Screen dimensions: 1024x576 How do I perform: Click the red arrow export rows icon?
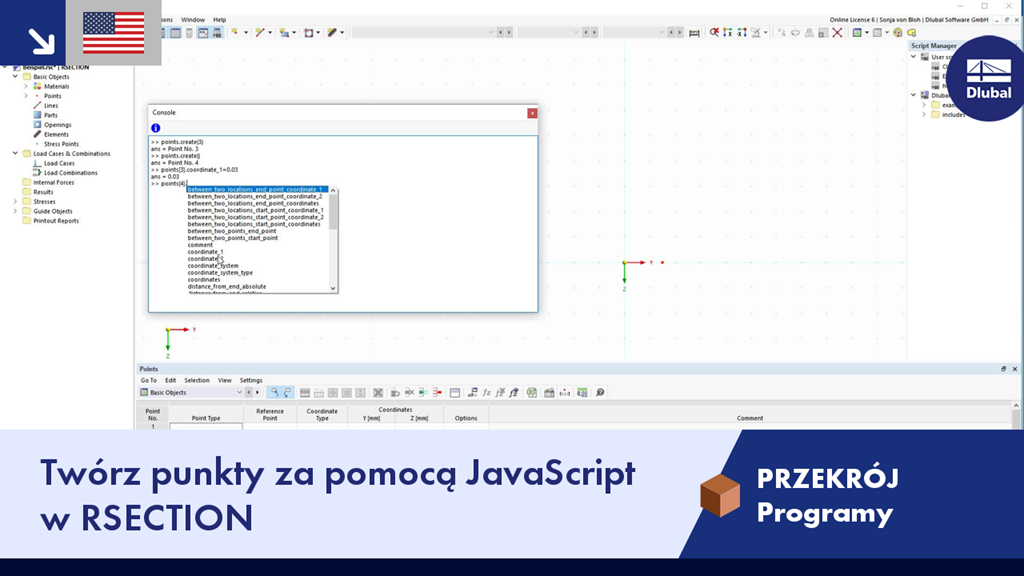point(437,392)
